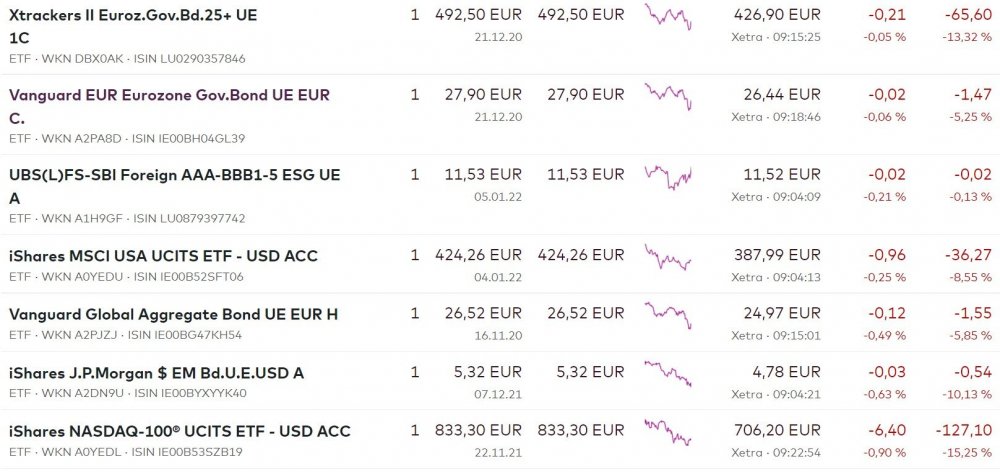1000x472 pixels.
Task: View the iShares MSCI USA price sparkline
Action: [x=668, y=258]
